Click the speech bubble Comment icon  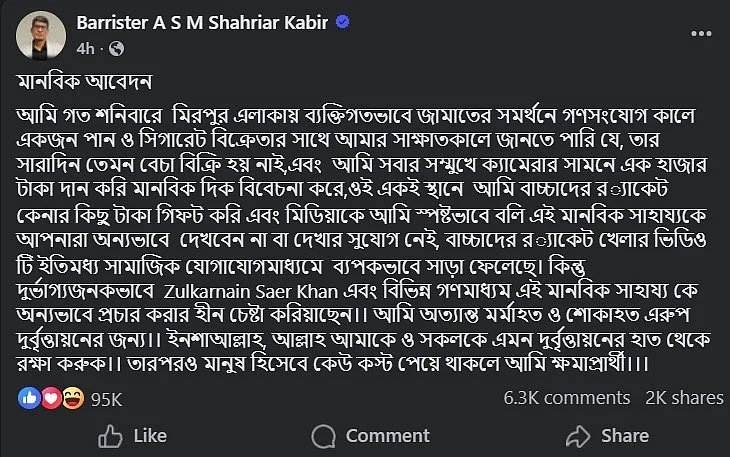(x=325, y=436)
